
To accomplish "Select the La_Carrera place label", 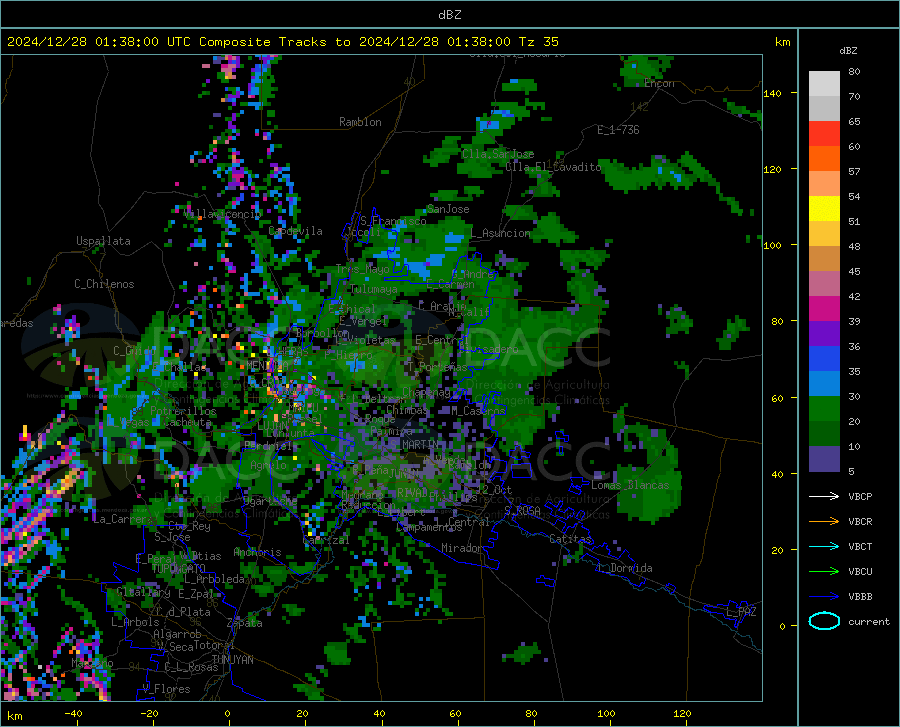I will click(122, 519).
